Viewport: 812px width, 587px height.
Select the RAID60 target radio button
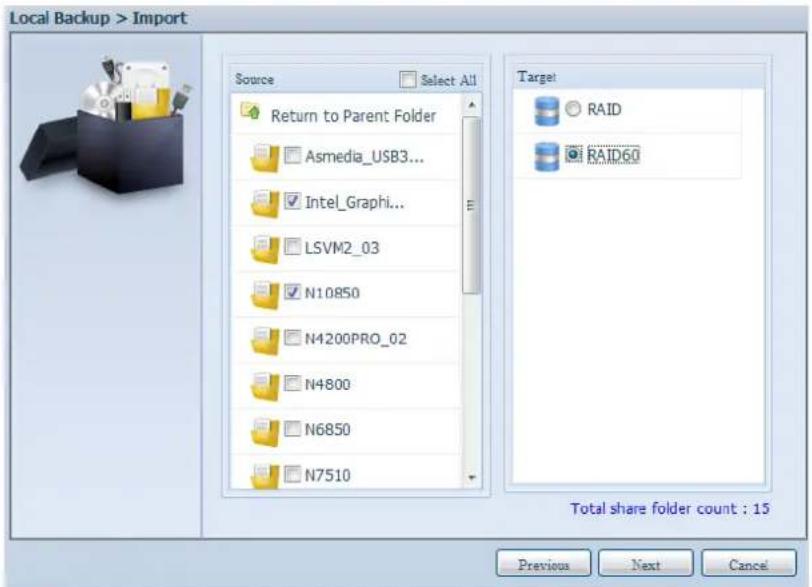pos(573,154)
